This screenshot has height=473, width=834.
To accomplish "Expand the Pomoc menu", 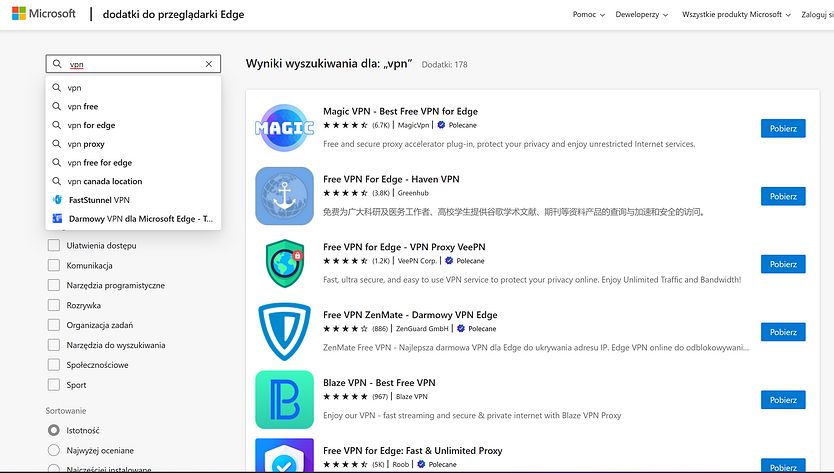I will click(x=589, y=14).
